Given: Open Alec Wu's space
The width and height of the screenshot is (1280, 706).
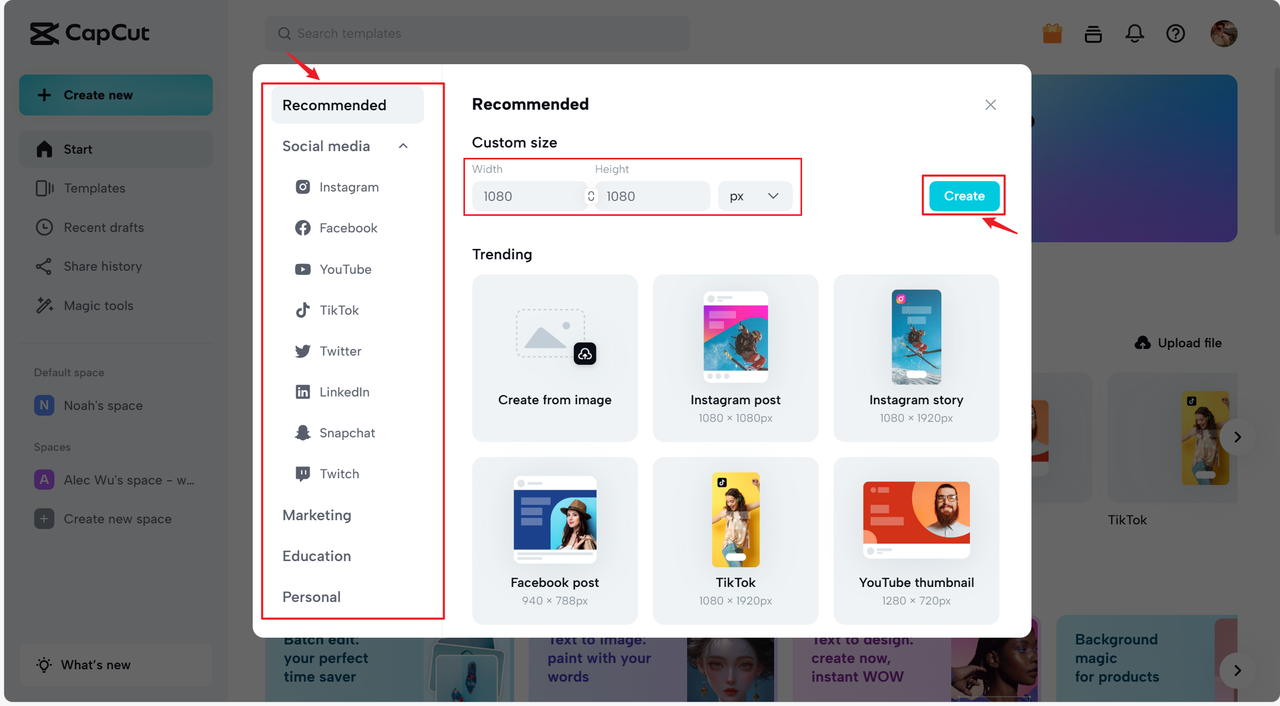Looking at the screenshot, I should (x=116, y=480).
